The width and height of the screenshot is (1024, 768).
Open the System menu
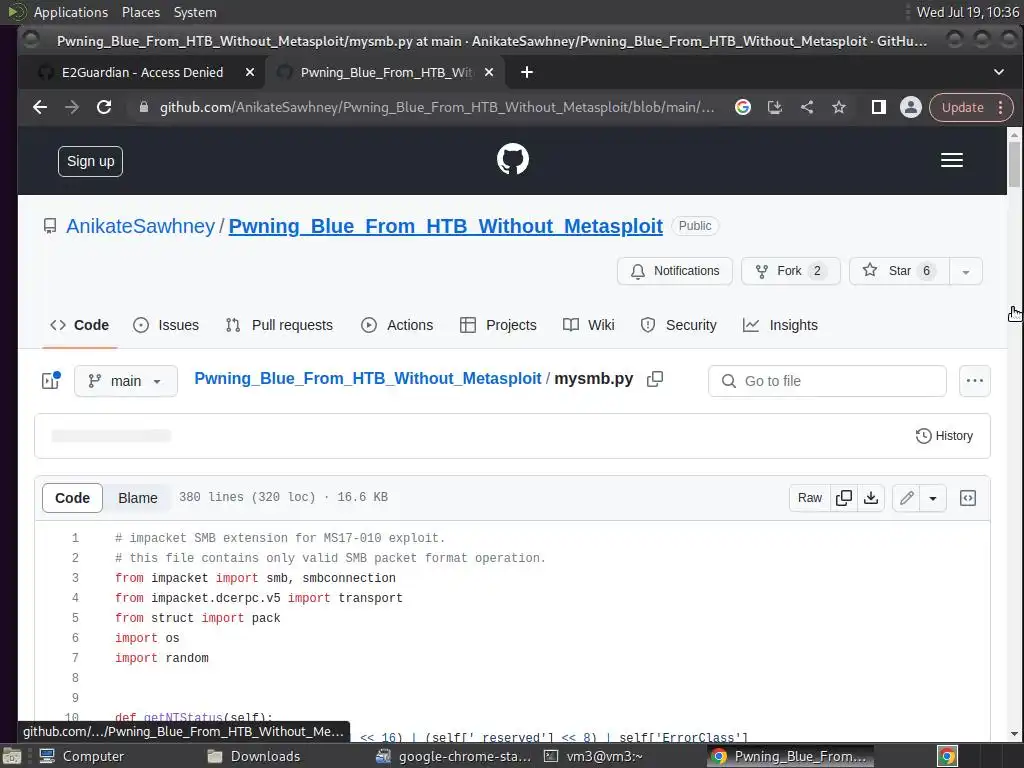coord(195,12)
